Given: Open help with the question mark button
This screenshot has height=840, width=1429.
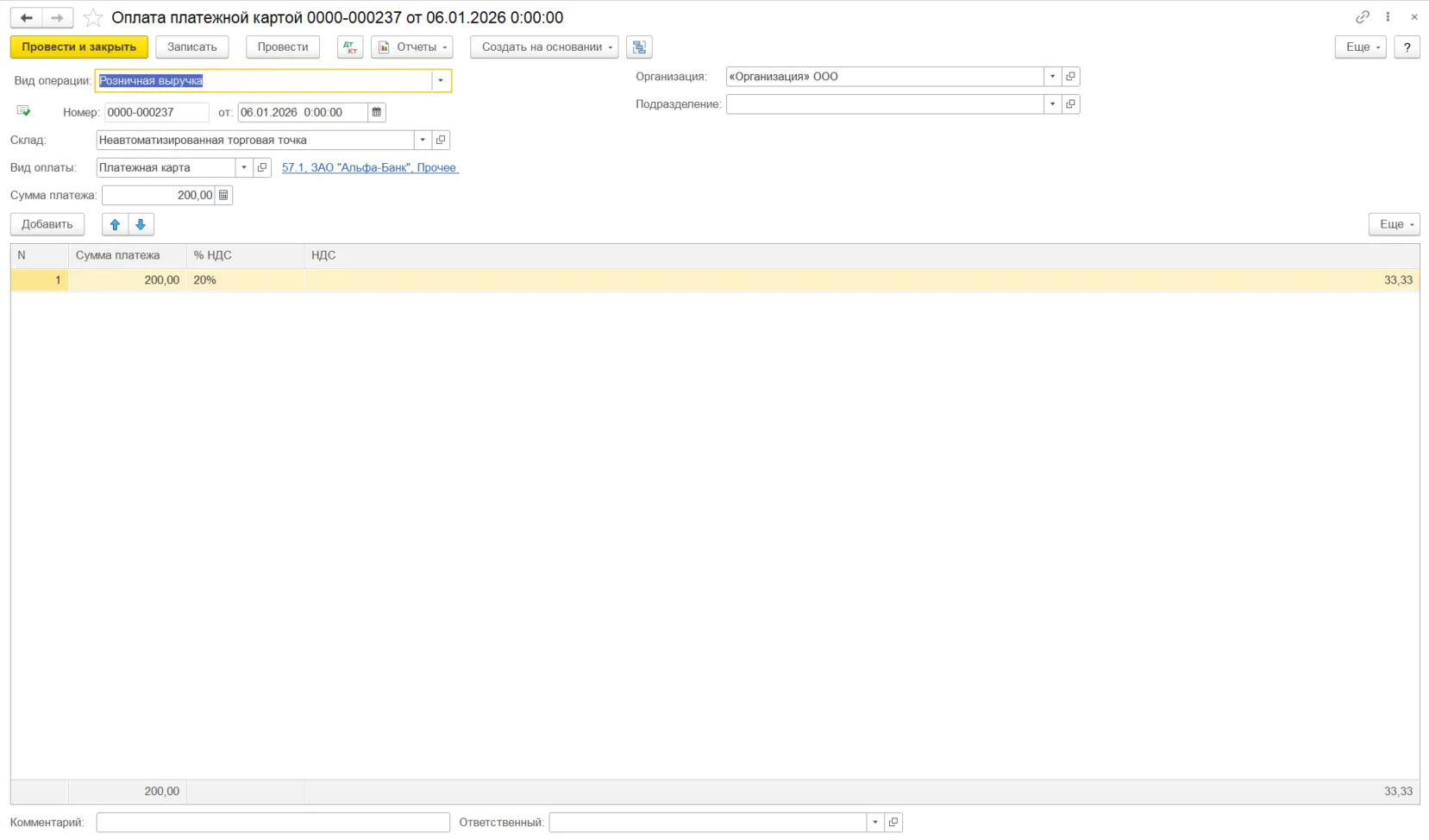Looking at the screenshot, I should point(1407,47).
